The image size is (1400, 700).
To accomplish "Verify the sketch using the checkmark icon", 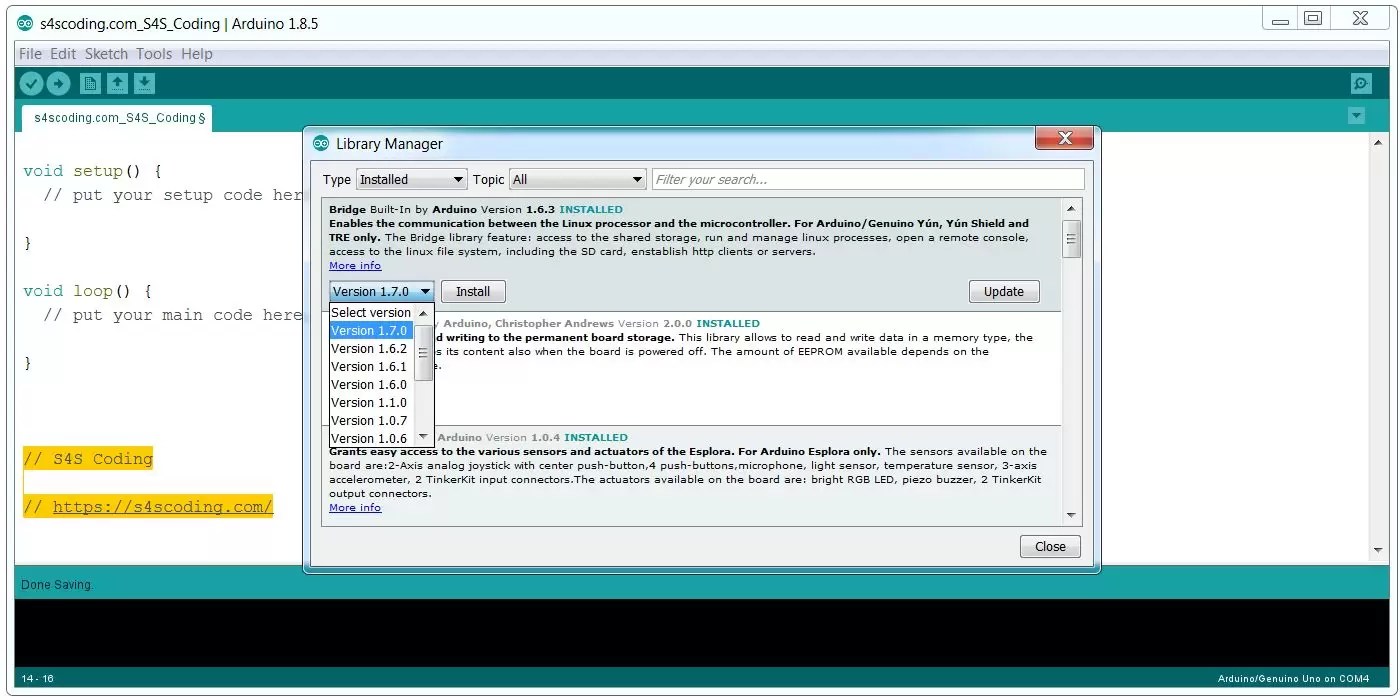I will point(31,83).
